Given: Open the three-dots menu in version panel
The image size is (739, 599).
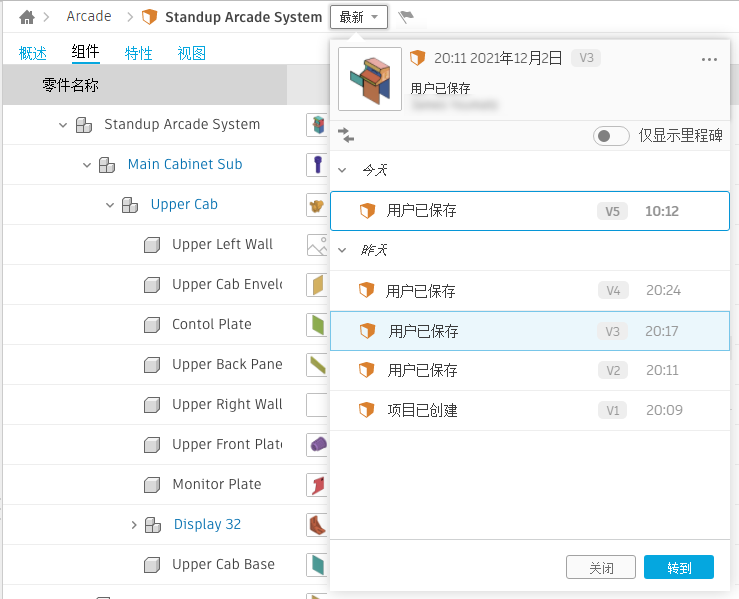Looking at the screenshot, I should (709, 59).
